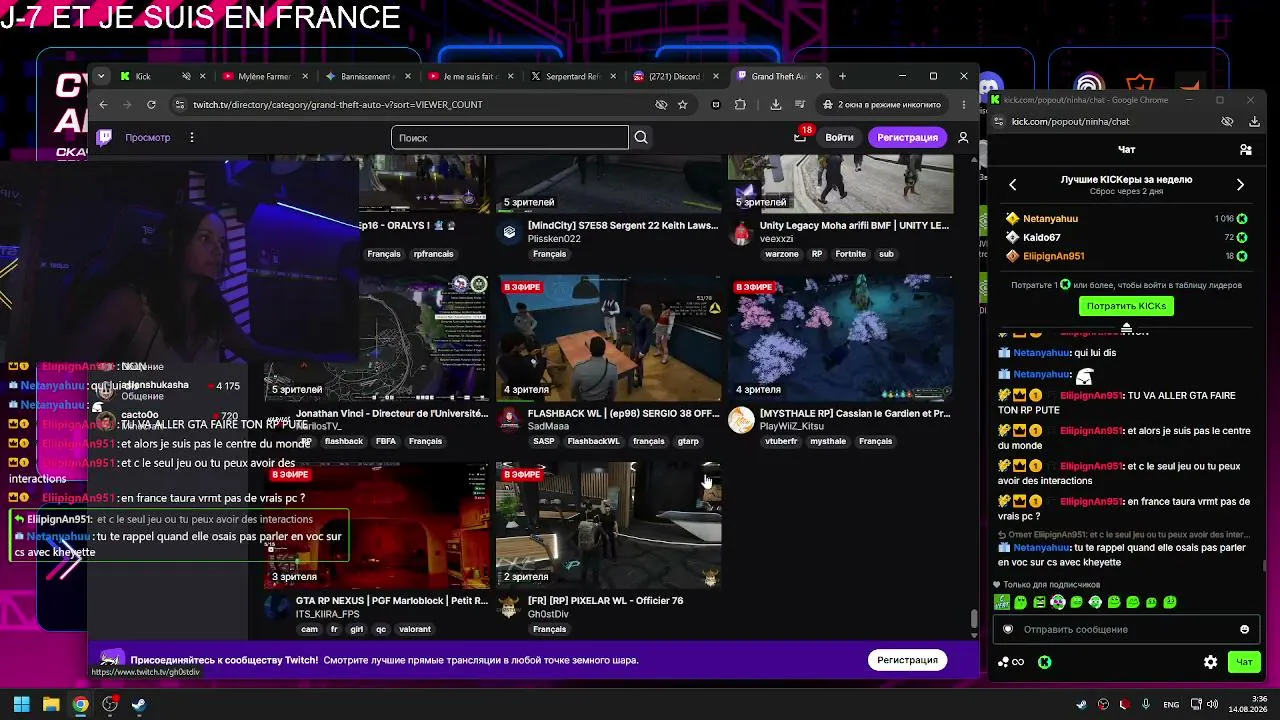
Task: Open the site information icon in the Twitch address bar
Action: 179,104
